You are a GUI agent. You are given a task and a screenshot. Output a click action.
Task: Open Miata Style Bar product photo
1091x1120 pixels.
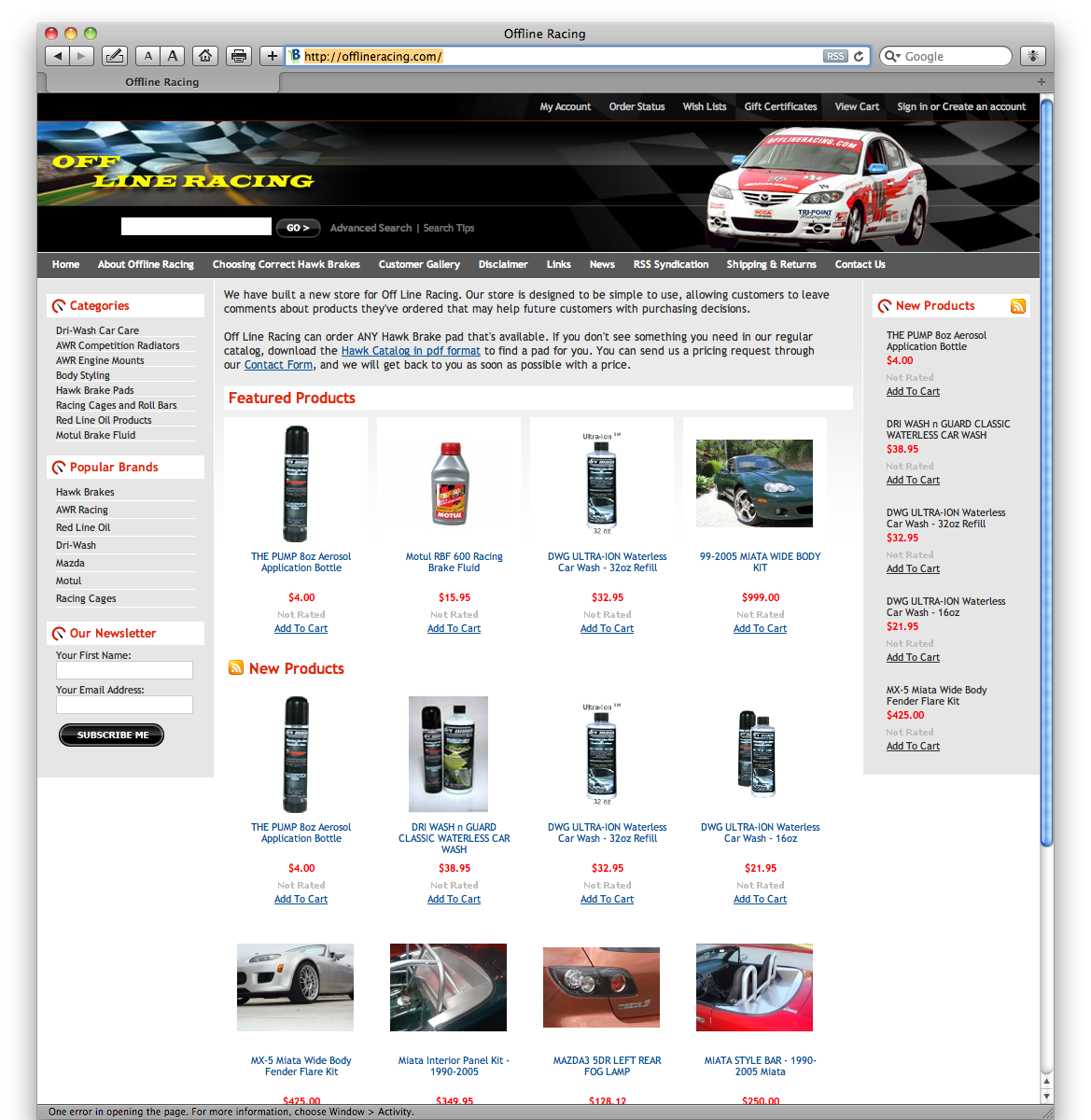pyautogui.click(x=754, y=987)
